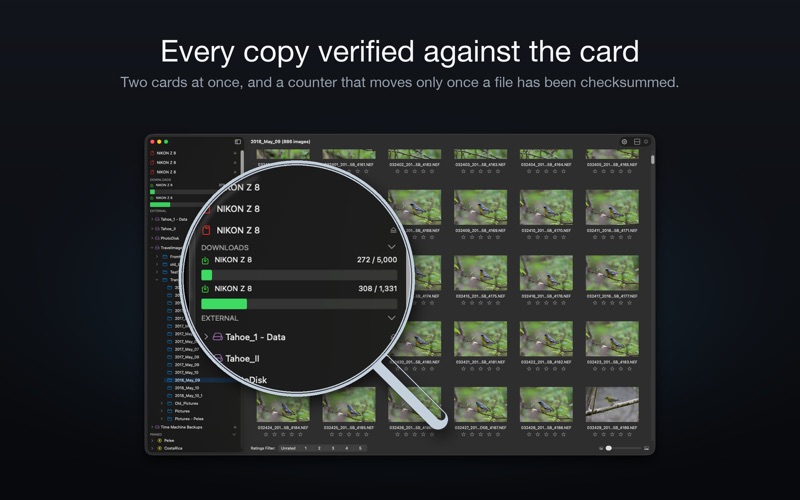The width and height of the screenshot is (800, 500).
Task: Set fifth star on 032427 thumbnail
Action: pyautogui.click(x=498, y=434)
